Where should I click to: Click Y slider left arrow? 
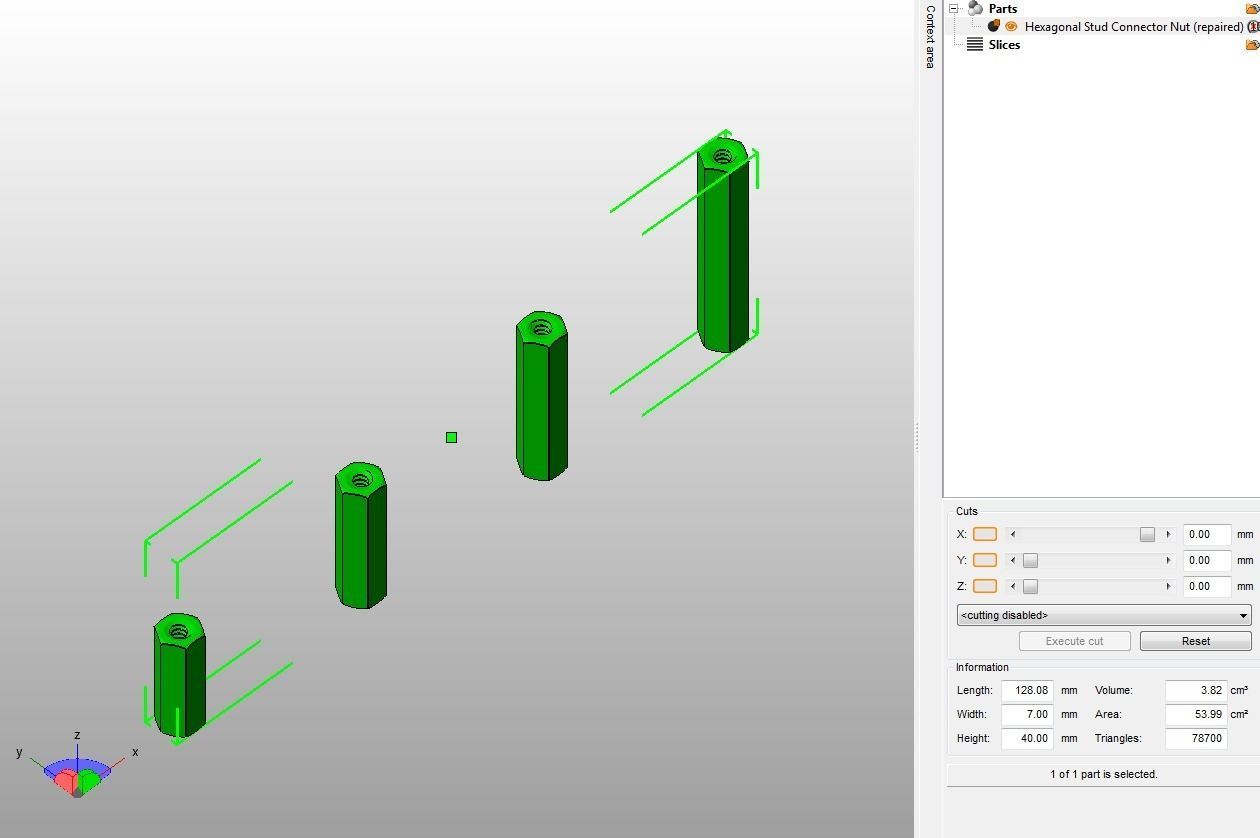[1013, 560]
